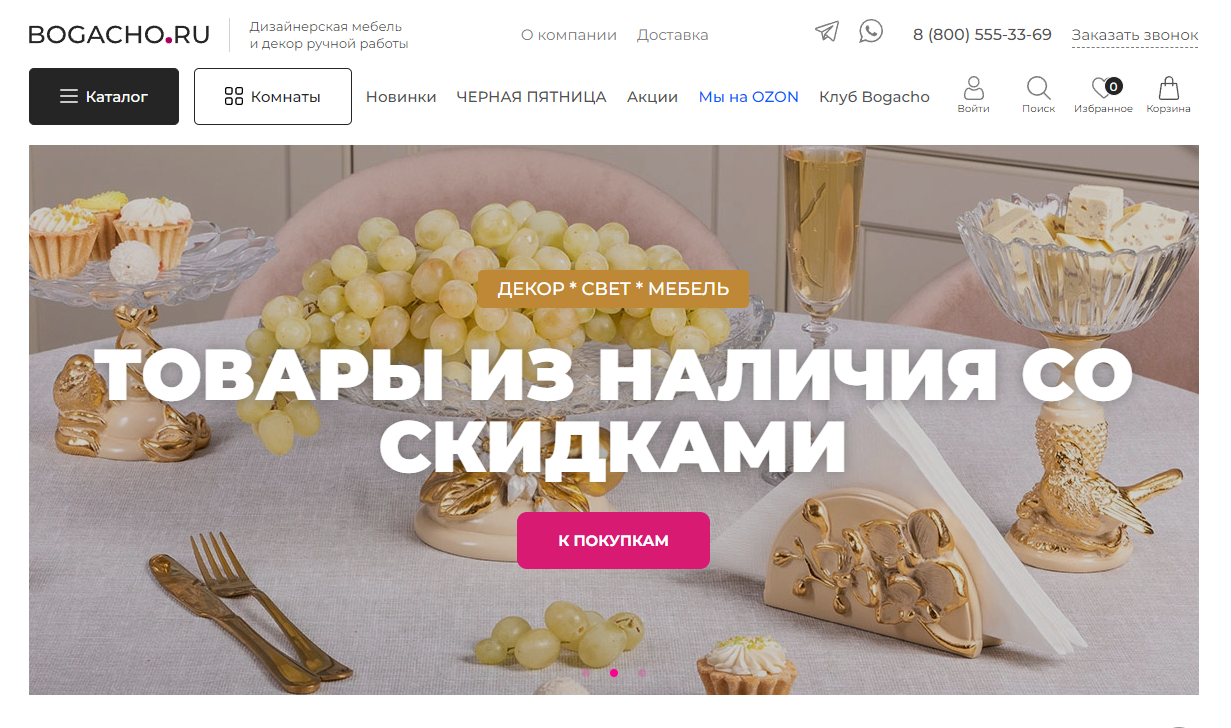
Task: Select the active second banner slide dot
Action: [x=614, y=673]
